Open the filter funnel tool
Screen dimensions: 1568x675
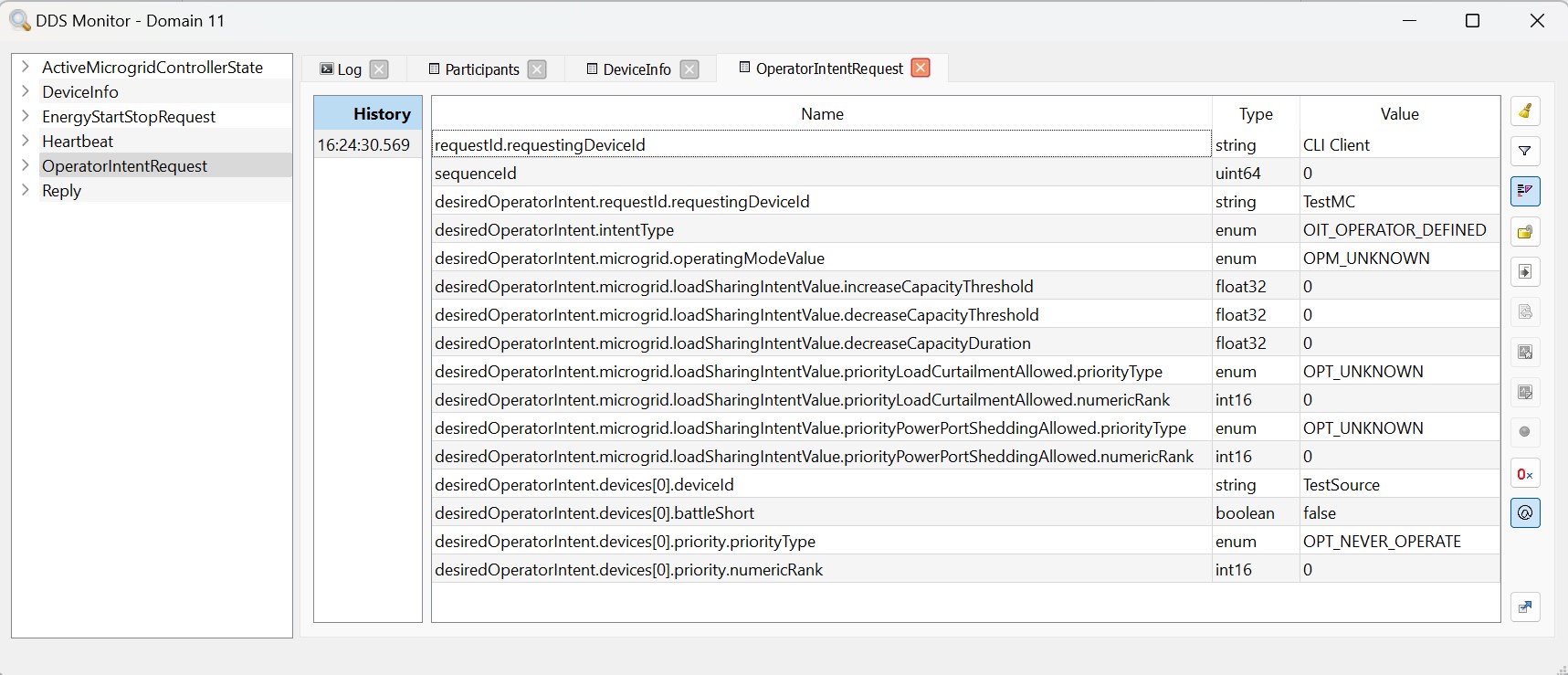(1525, 152)
